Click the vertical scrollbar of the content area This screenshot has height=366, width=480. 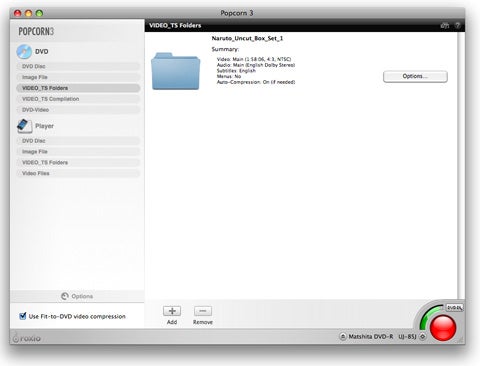461,165
